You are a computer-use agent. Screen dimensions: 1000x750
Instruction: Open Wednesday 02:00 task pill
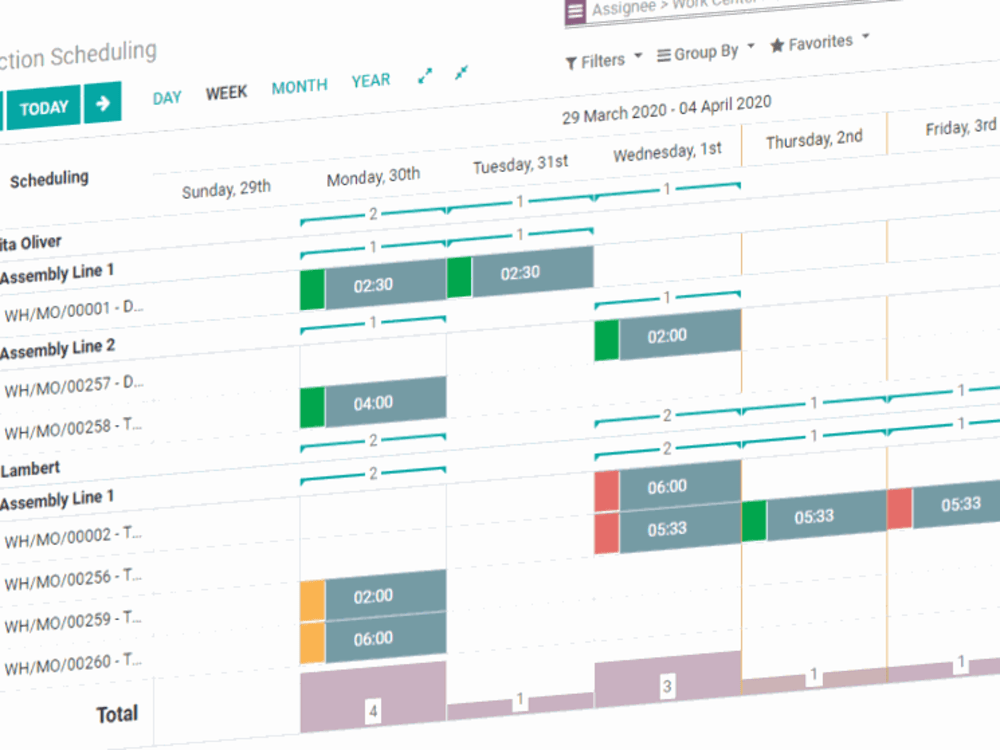(x=668, y=335)
